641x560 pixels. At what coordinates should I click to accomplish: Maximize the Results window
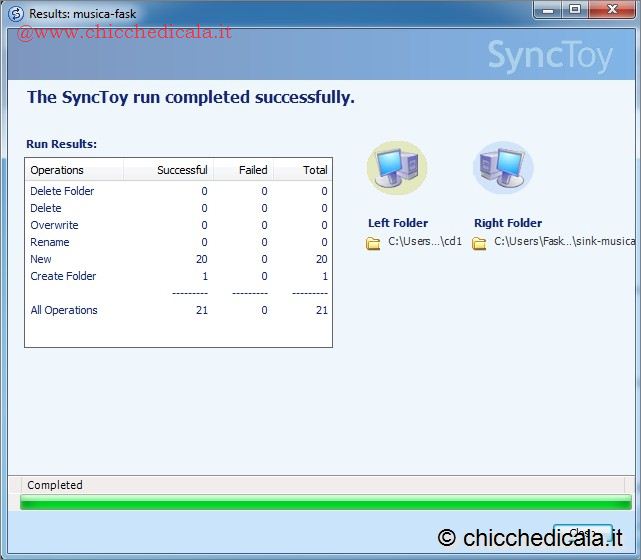pyautogui.click(x=574, y=11)
